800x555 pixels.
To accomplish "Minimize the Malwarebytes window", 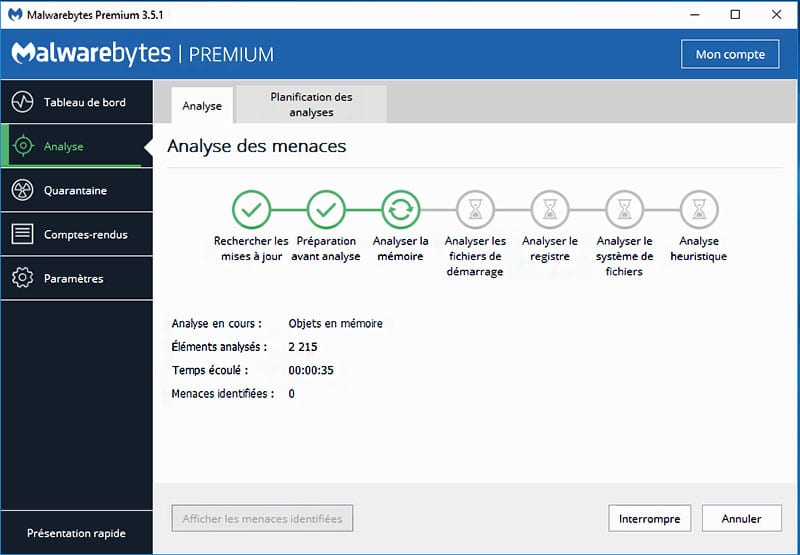I will 694,14.
